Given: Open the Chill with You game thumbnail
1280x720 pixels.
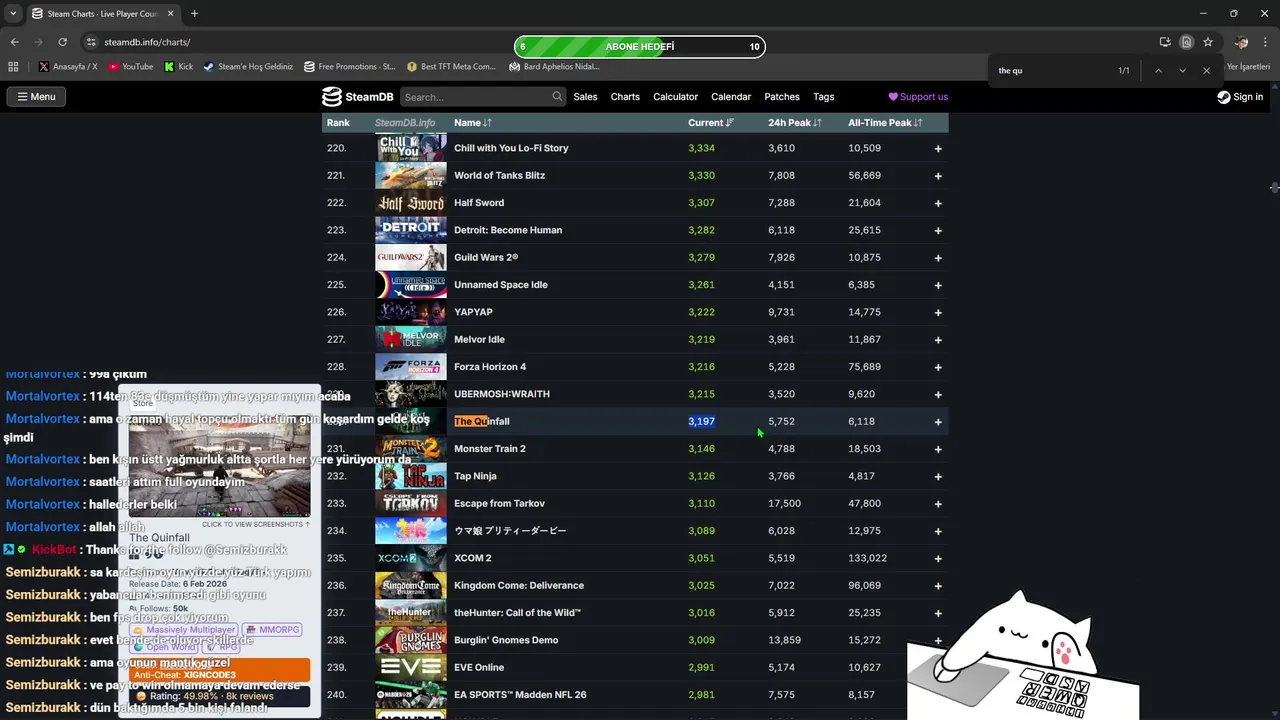Looking at the screenshot, I should 411,148.
